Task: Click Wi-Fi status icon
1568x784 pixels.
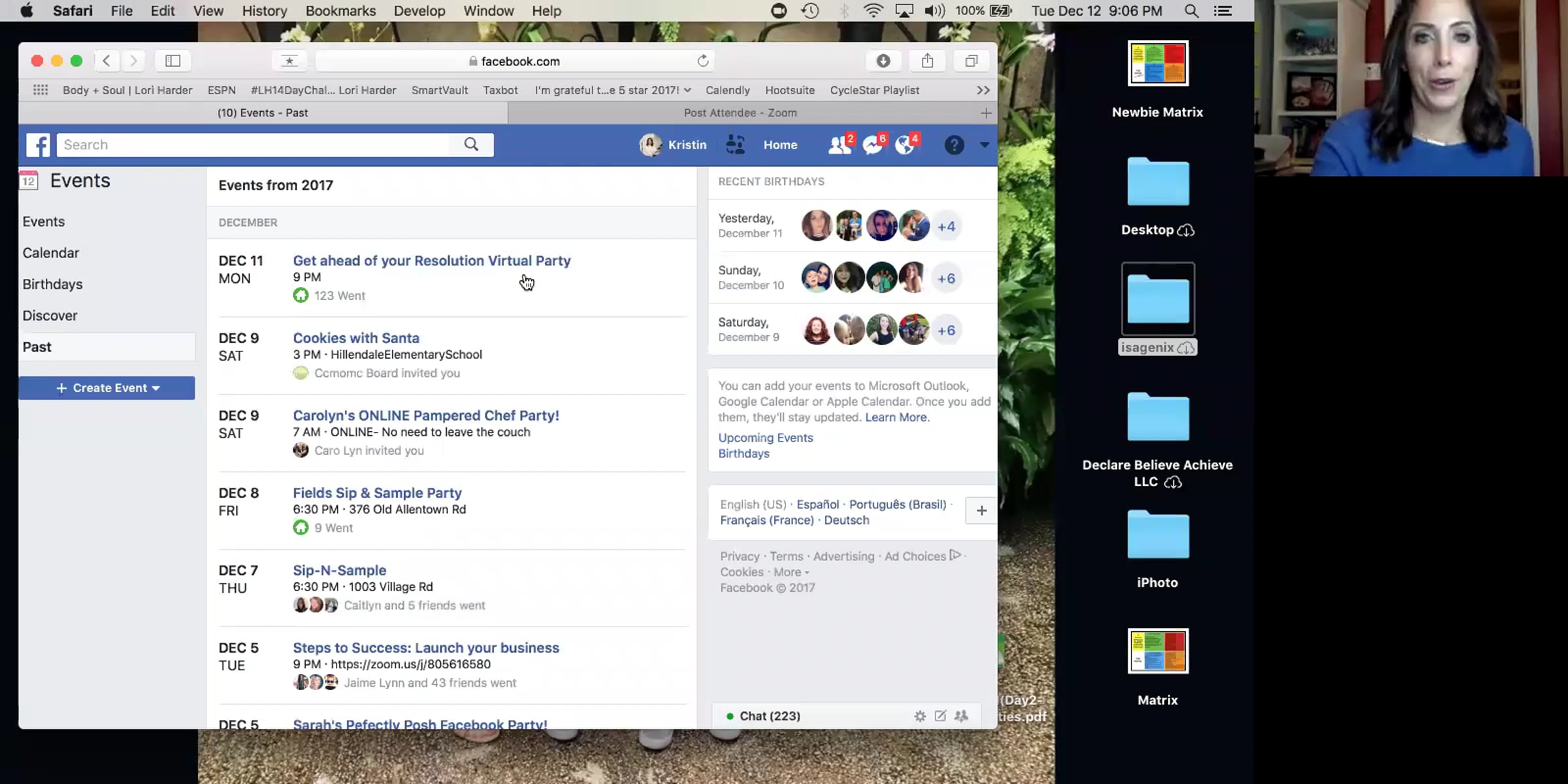Action: point(873,11)
